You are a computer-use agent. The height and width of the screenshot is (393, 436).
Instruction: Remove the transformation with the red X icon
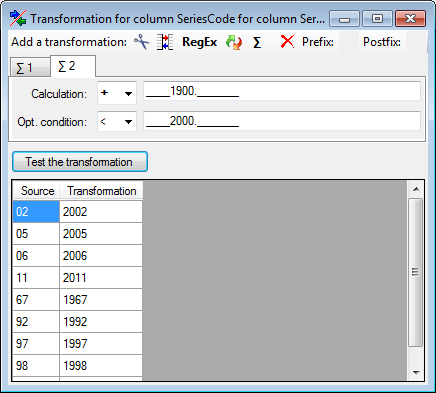pyautogui.click(x=287, y=42)
